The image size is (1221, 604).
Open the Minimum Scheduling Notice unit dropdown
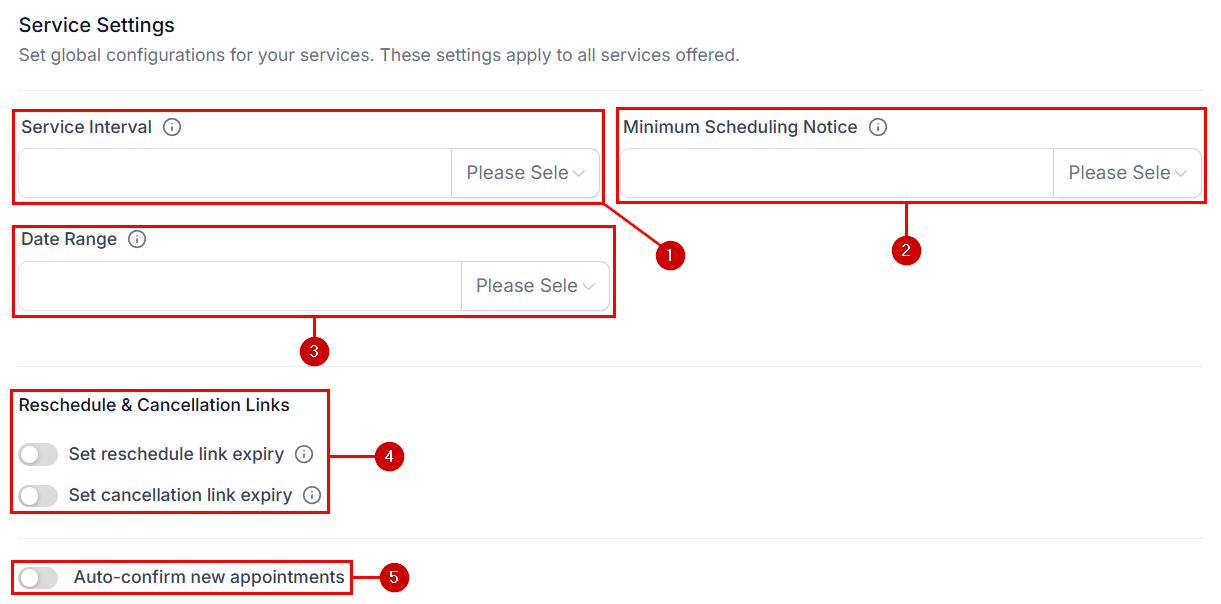[1127, 173]
